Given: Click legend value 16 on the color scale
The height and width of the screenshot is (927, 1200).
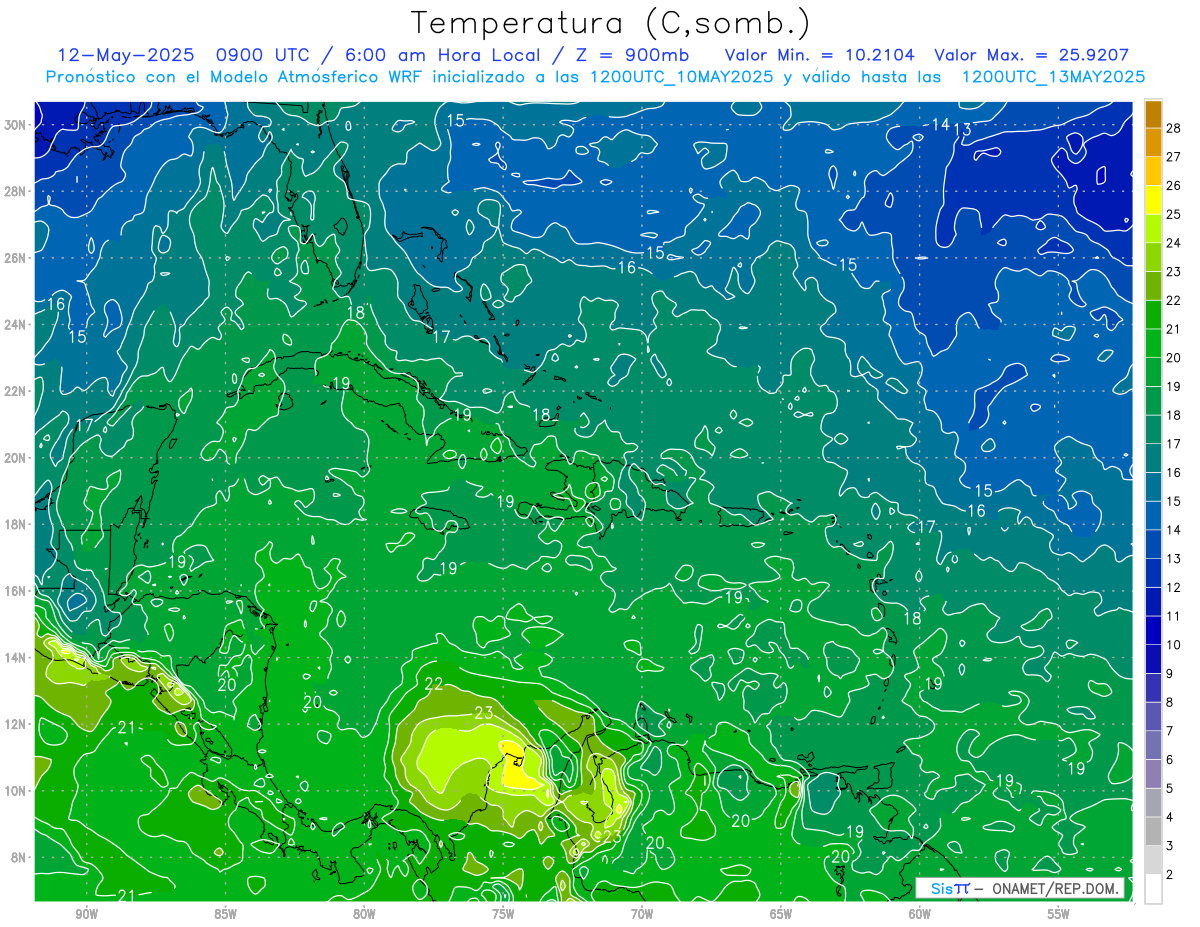Looking at the screenshot, I should point(1174,472).
